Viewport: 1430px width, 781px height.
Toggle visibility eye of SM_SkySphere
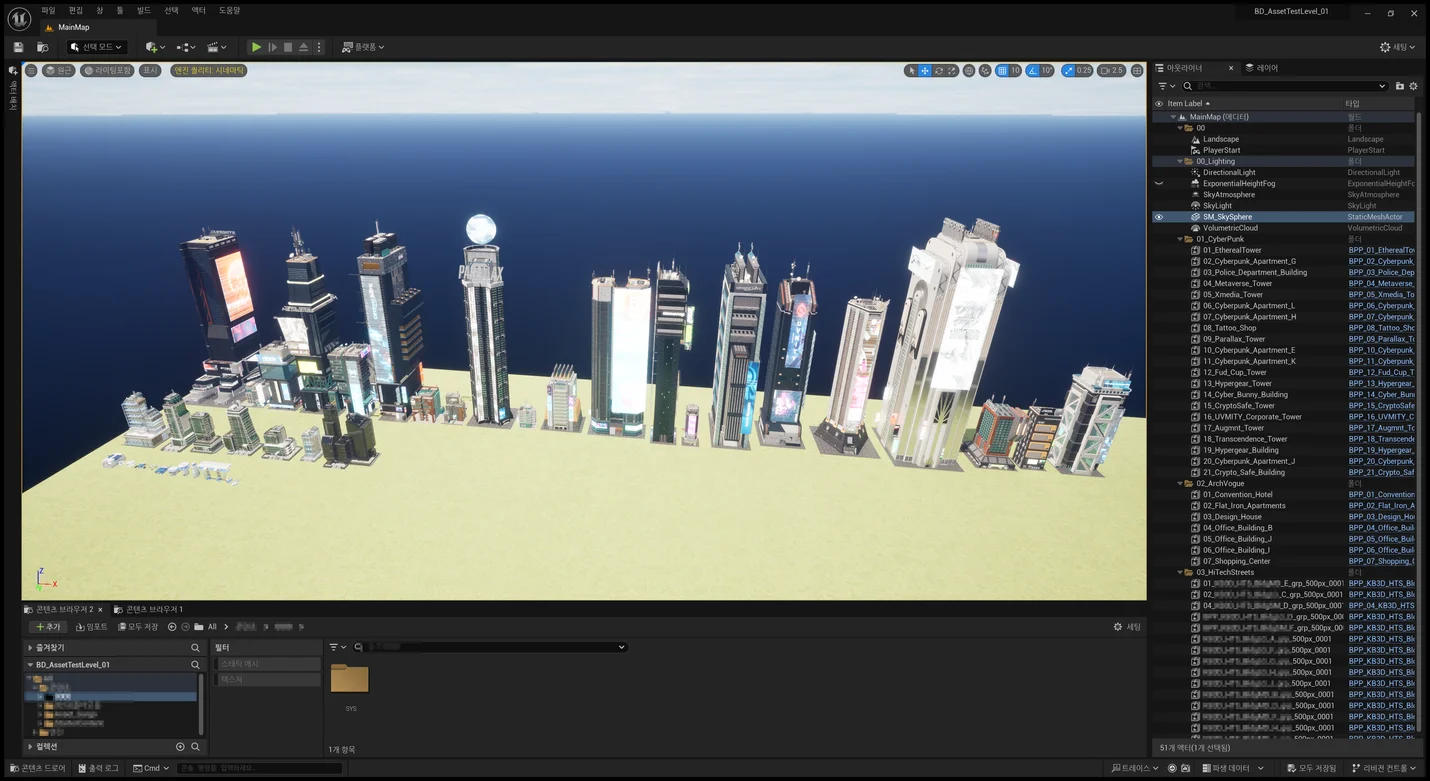pyautogui.click(x=1159, y=217)
